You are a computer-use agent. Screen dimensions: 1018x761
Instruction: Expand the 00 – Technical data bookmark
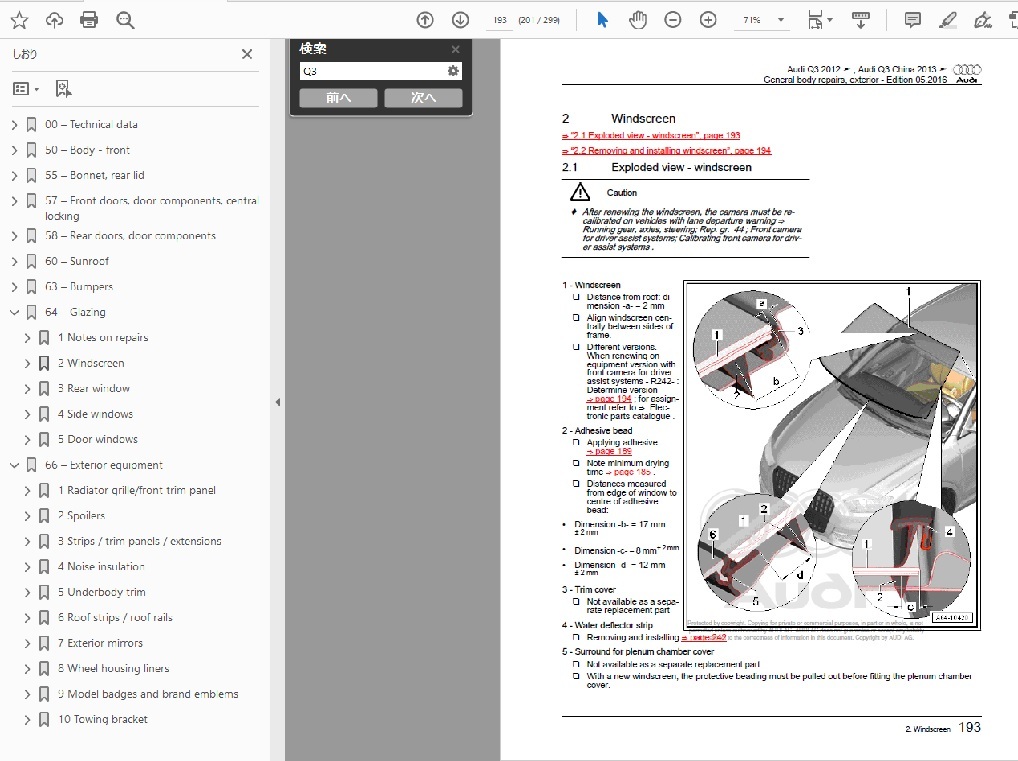(x=14, y=125)
